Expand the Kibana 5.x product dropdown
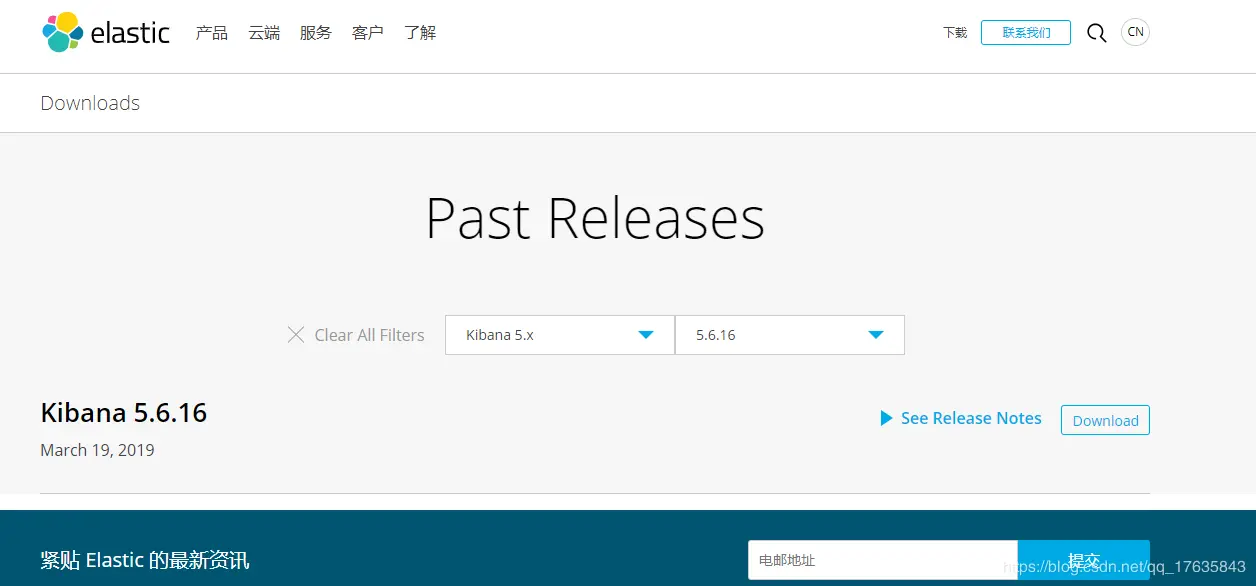 [560, 335]
